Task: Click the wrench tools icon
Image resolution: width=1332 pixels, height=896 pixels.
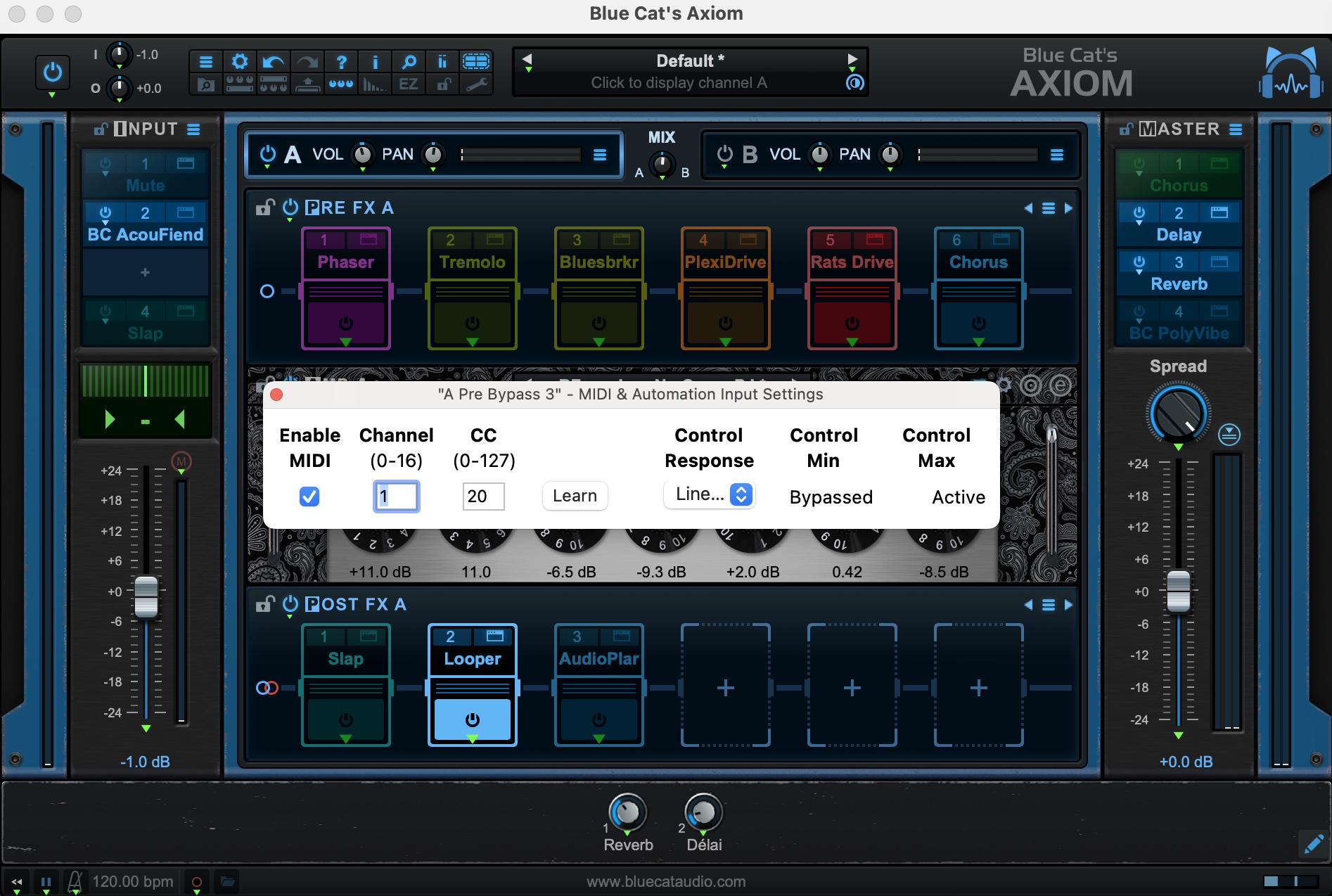Action: [477, 84]
